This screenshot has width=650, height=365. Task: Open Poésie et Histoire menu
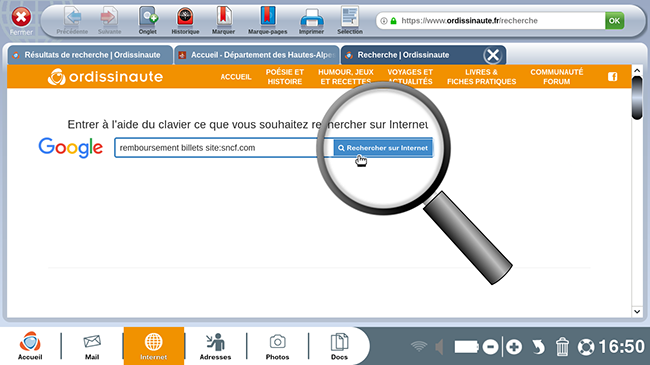[285, 77]
